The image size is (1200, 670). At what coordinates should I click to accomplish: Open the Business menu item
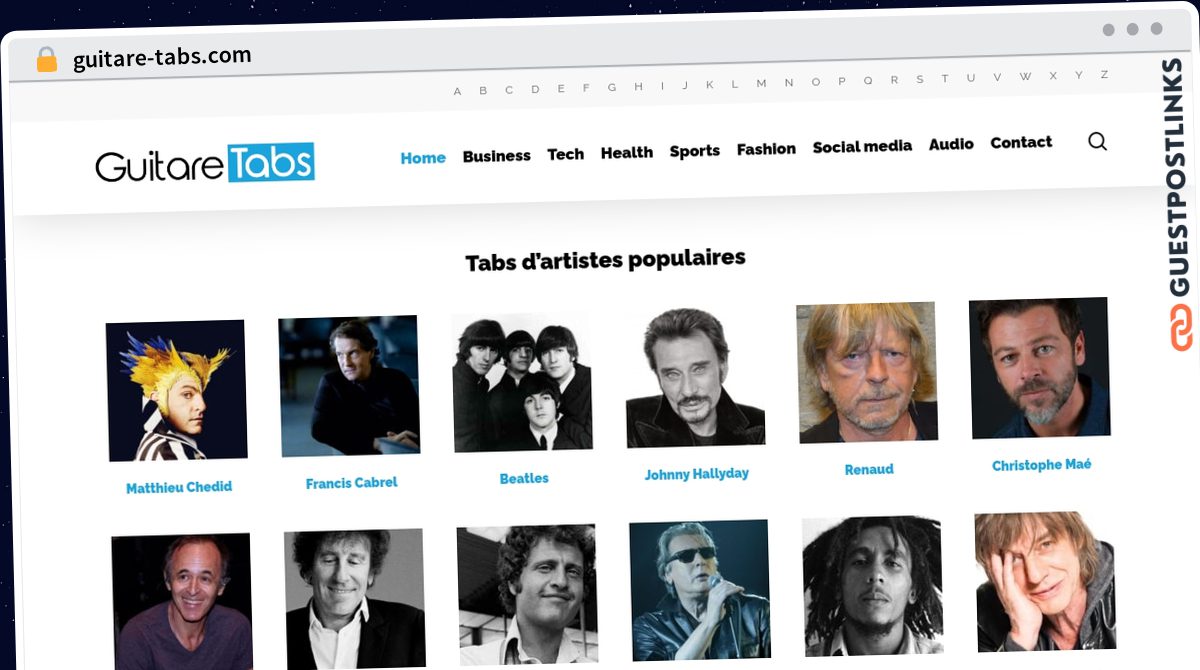pyautogui.click(x=496, y=156)
